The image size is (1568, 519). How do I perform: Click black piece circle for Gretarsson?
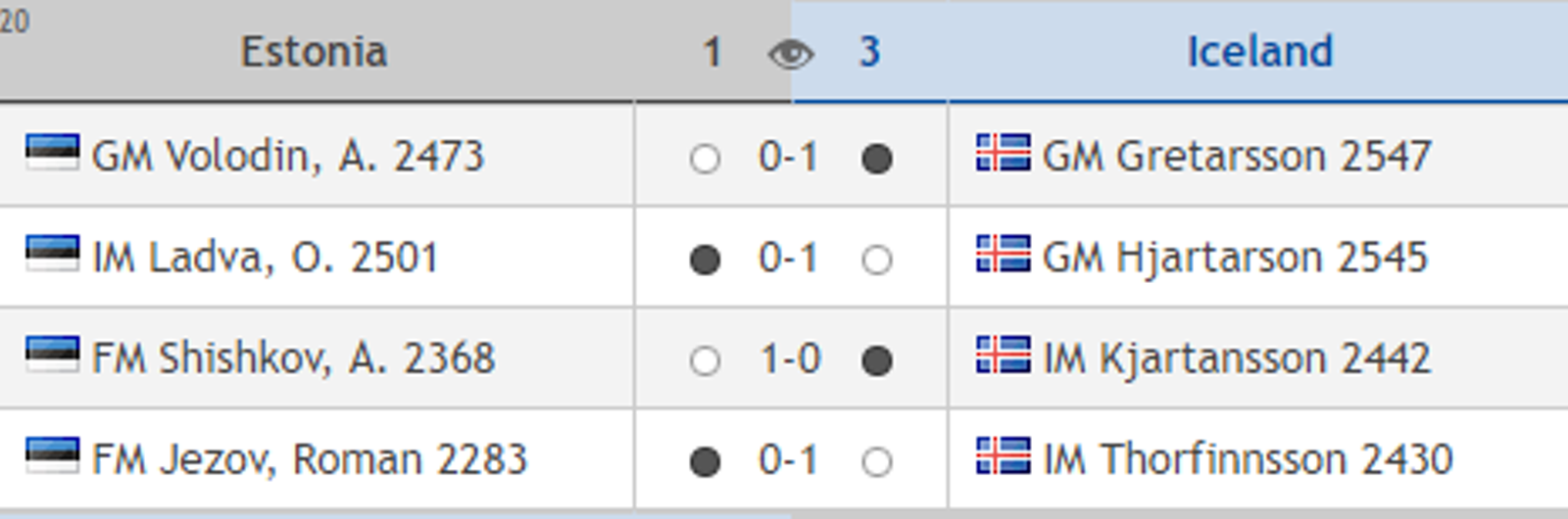pyautogui.click(x=877, y=158)
